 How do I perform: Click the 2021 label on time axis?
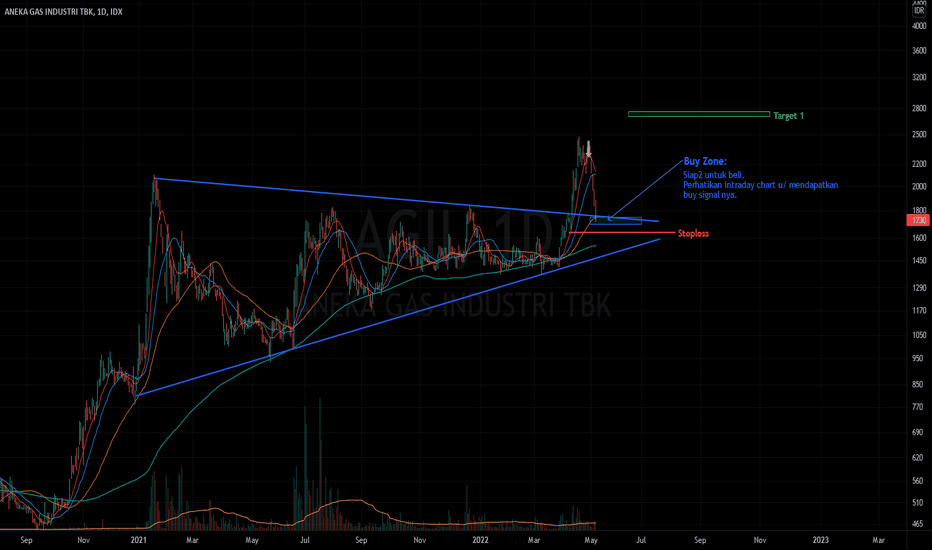[x=138, y=540]
